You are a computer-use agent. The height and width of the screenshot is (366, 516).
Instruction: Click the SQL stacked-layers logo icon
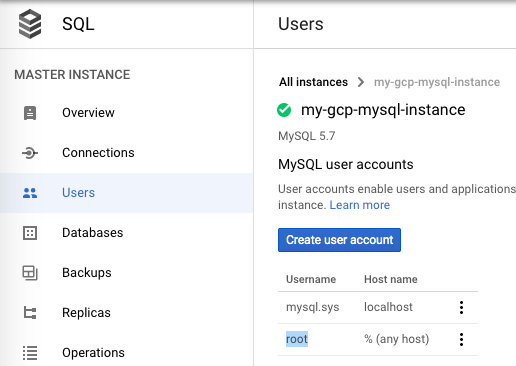(x=30, y=24)
